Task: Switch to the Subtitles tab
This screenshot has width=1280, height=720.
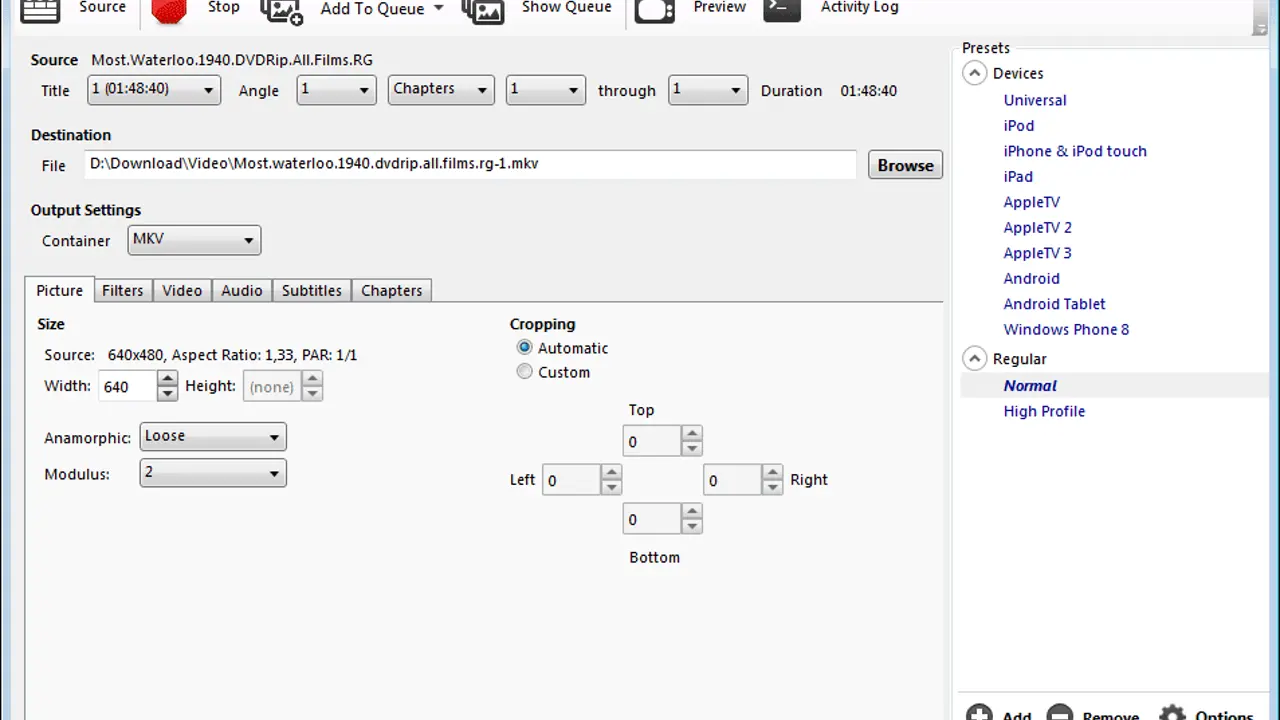Action: 311,290
